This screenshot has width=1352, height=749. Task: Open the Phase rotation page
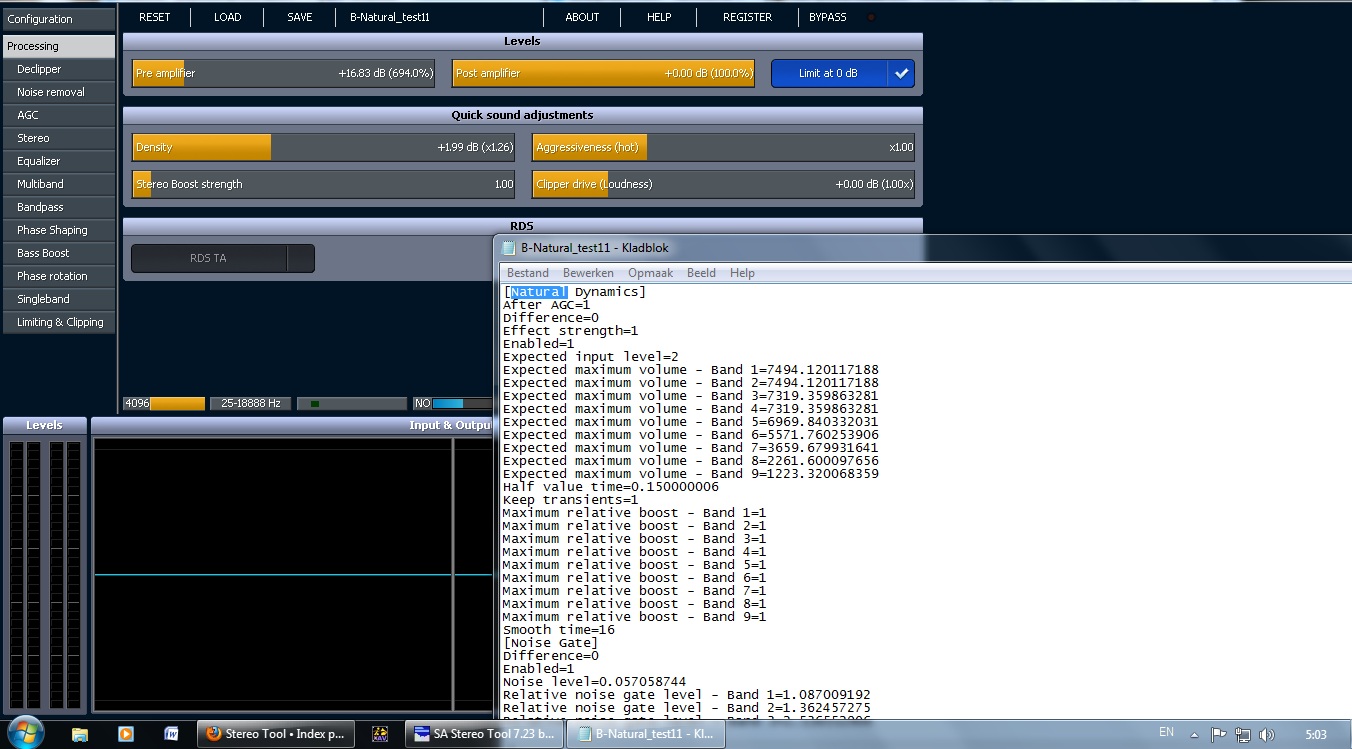point(59,276)
